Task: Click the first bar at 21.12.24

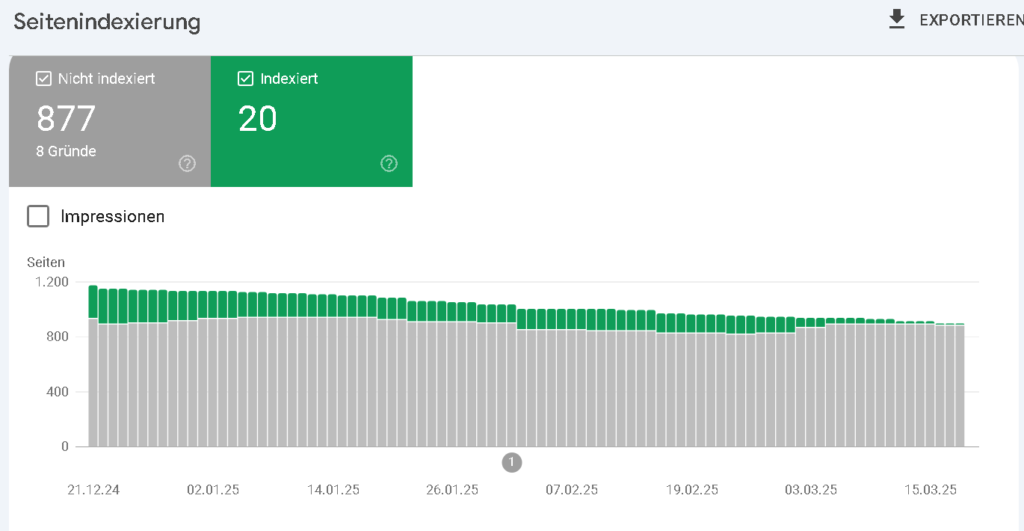Action: click(x=93, y=366)
